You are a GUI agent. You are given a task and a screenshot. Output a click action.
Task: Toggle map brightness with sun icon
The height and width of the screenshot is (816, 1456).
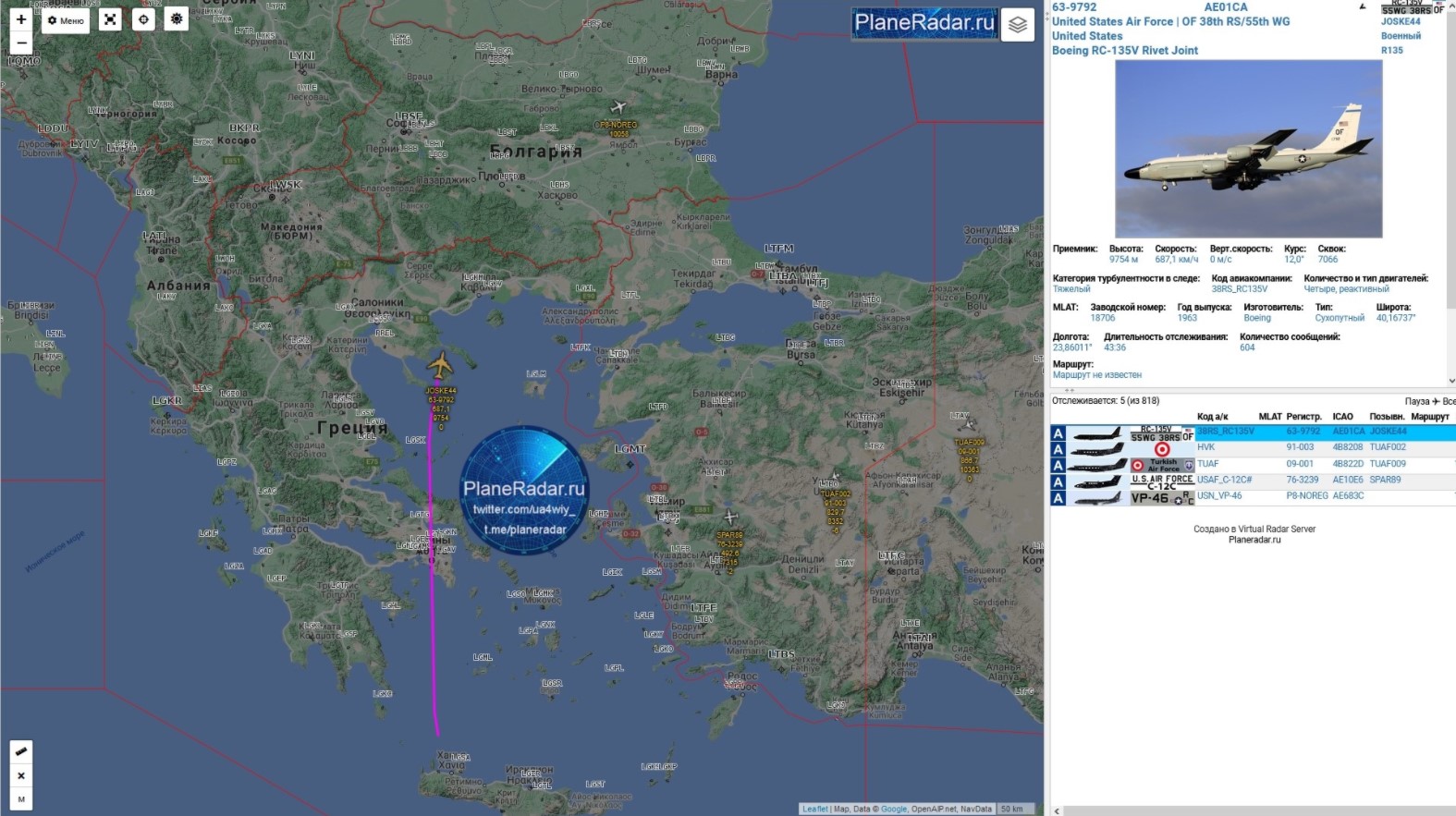[x=177, y=19]
